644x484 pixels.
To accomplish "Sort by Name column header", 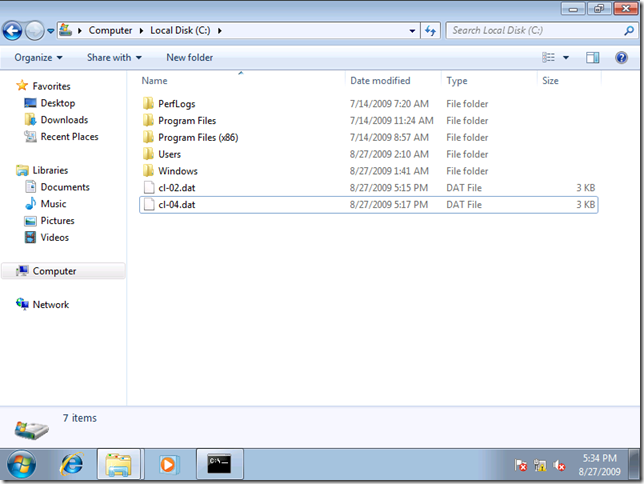I will coord(154,81).
